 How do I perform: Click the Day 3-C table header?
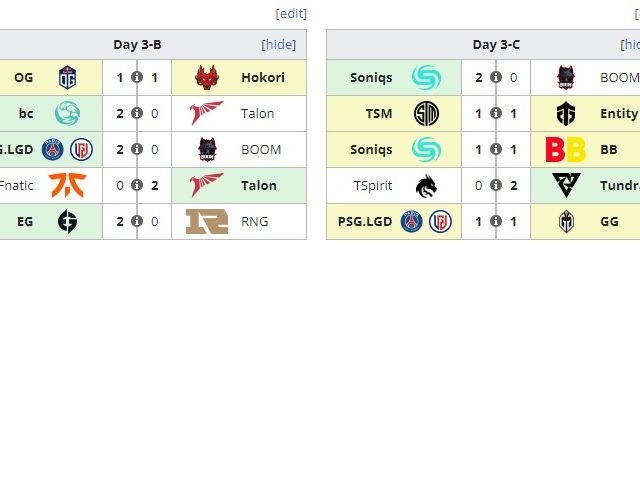point(496,45)
